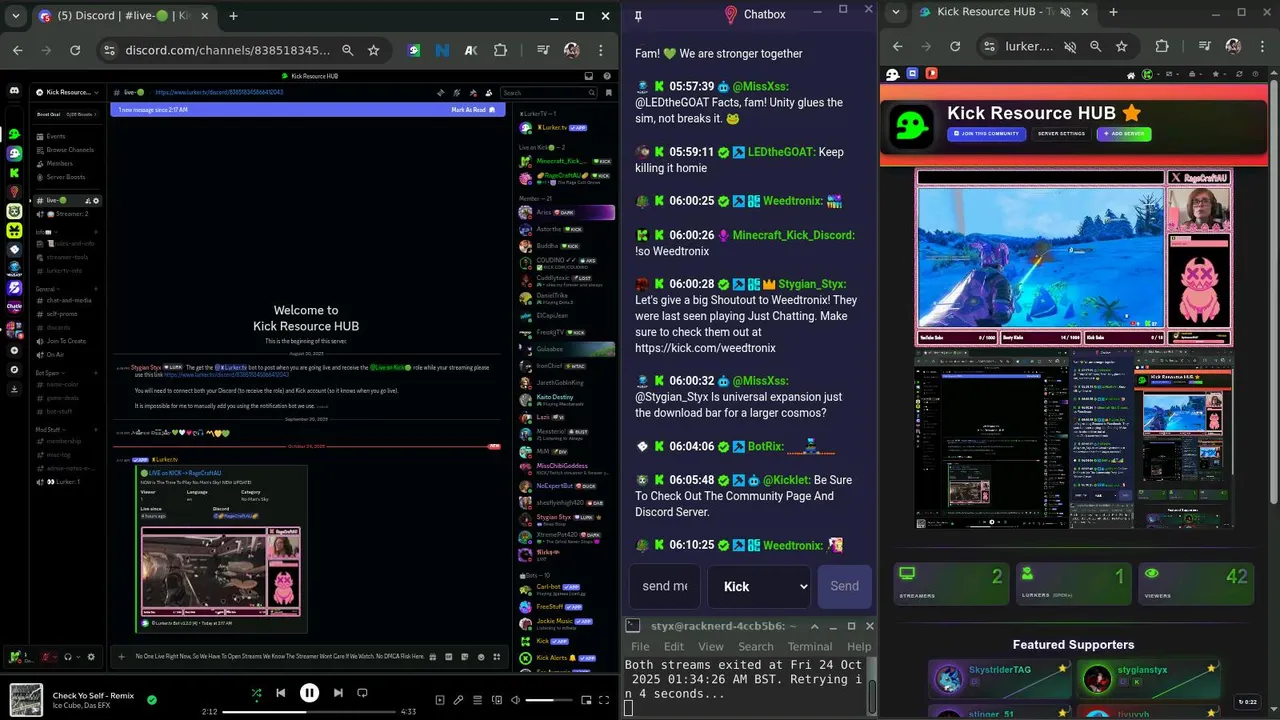Focus the send message input in Chatbox

pyautogui.click(x=664, y=586)
